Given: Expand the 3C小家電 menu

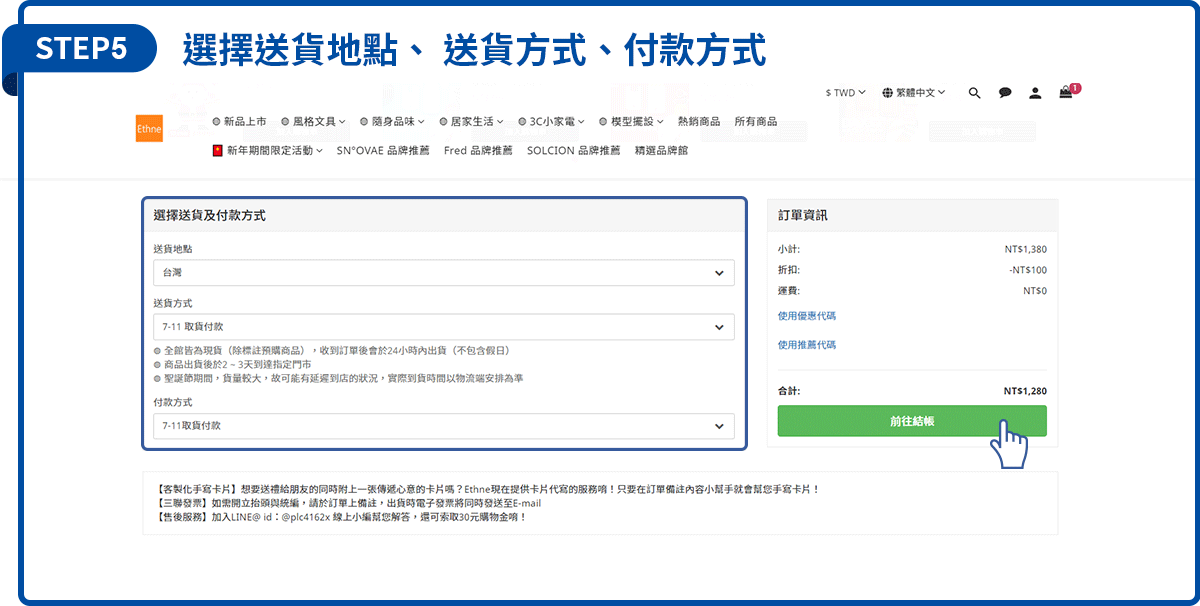Looking at the screenshot, I should (551, 122).
